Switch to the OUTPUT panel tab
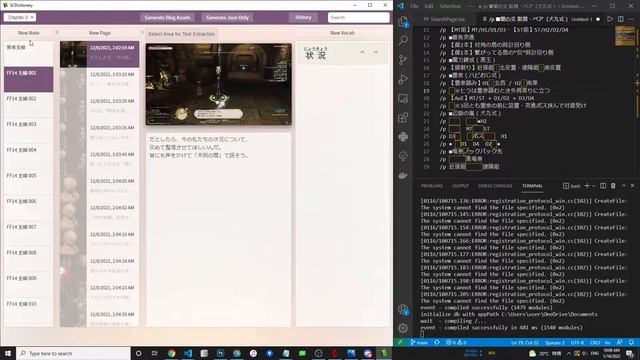 pyautogui.click(x=460, y=186)
